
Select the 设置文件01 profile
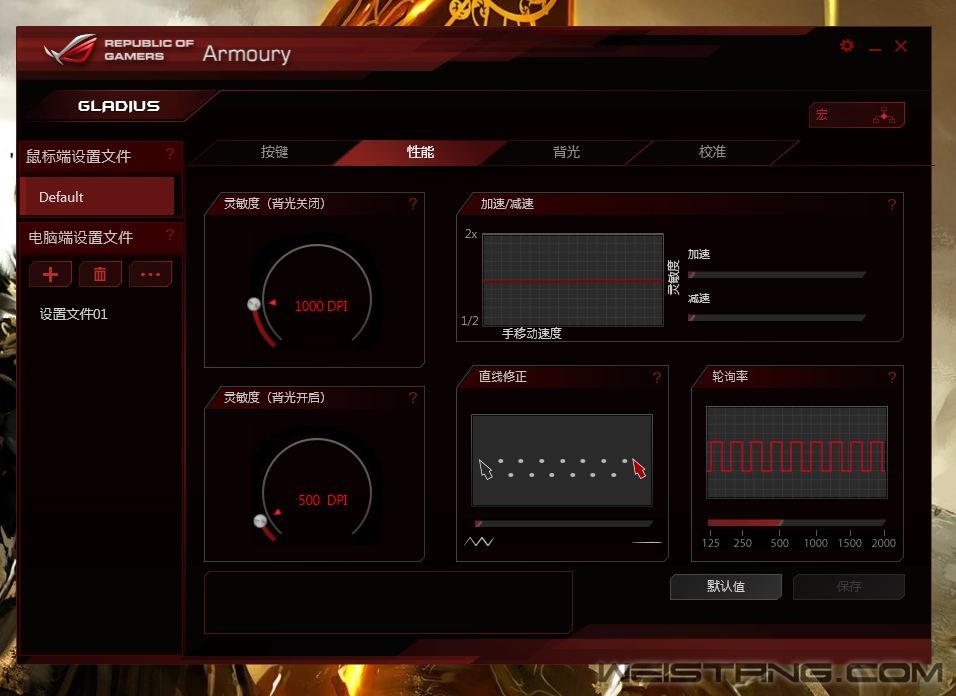pos(74,314)
